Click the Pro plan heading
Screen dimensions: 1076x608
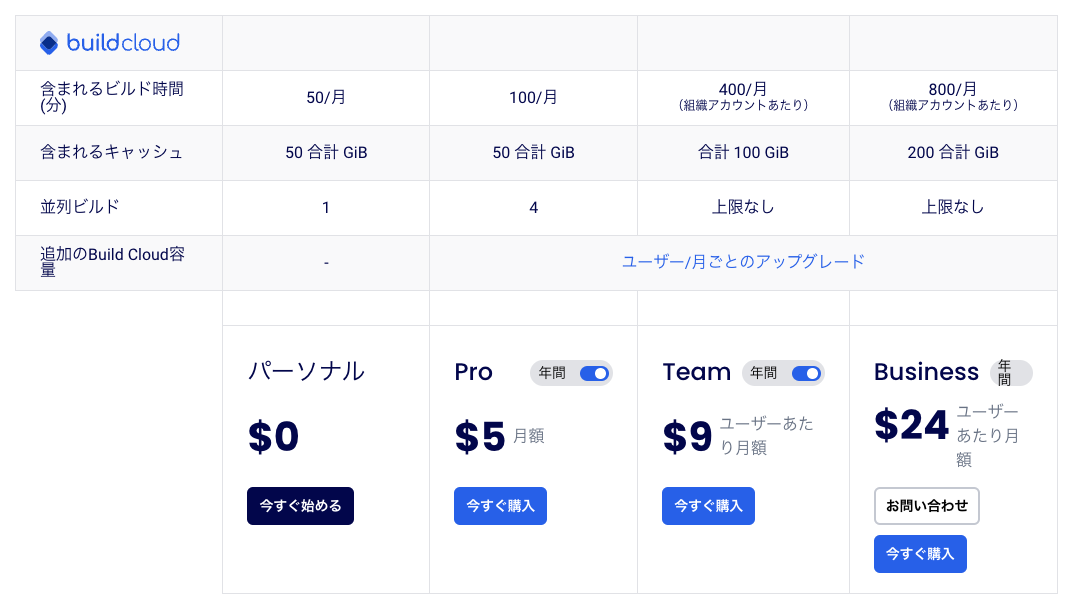pyautogui.click(x=474, y=372)
